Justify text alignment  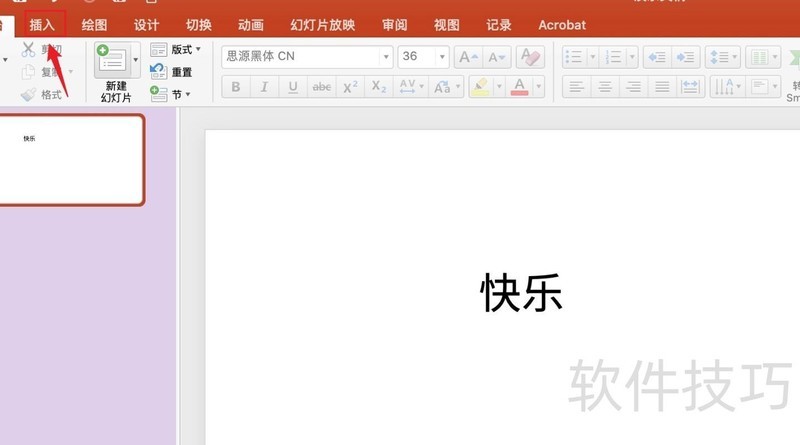point(662,87)
